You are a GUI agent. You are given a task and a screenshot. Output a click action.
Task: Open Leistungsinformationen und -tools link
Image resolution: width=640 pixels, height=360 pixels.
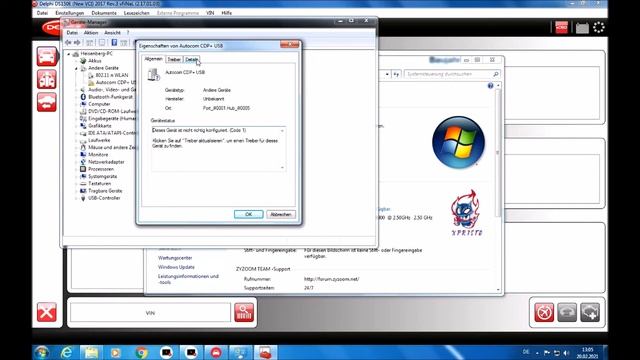pos(188,279)
